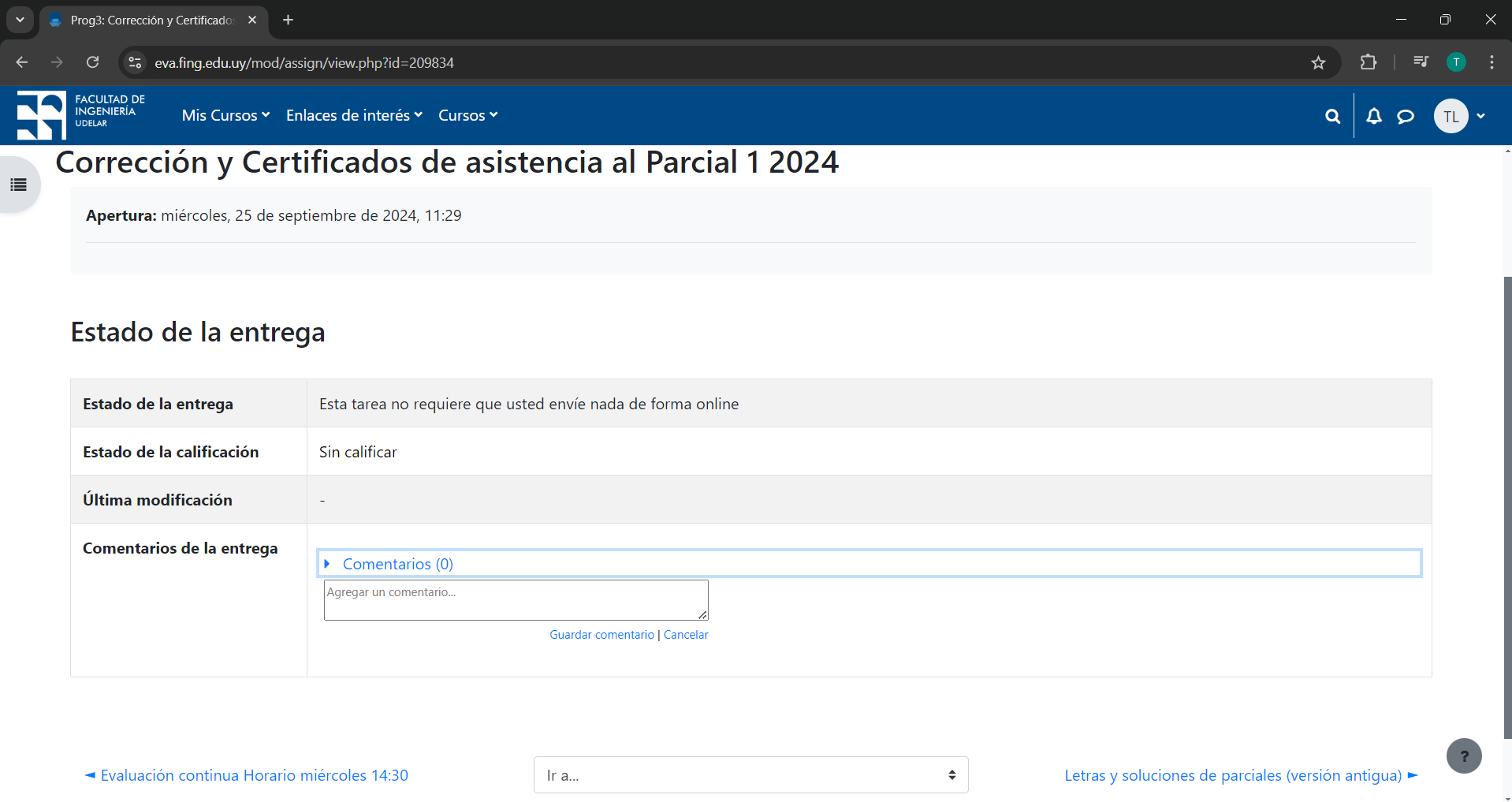Reload the current page
The width and height of the screenshot is (1512, 802).
tap(92, 62)
